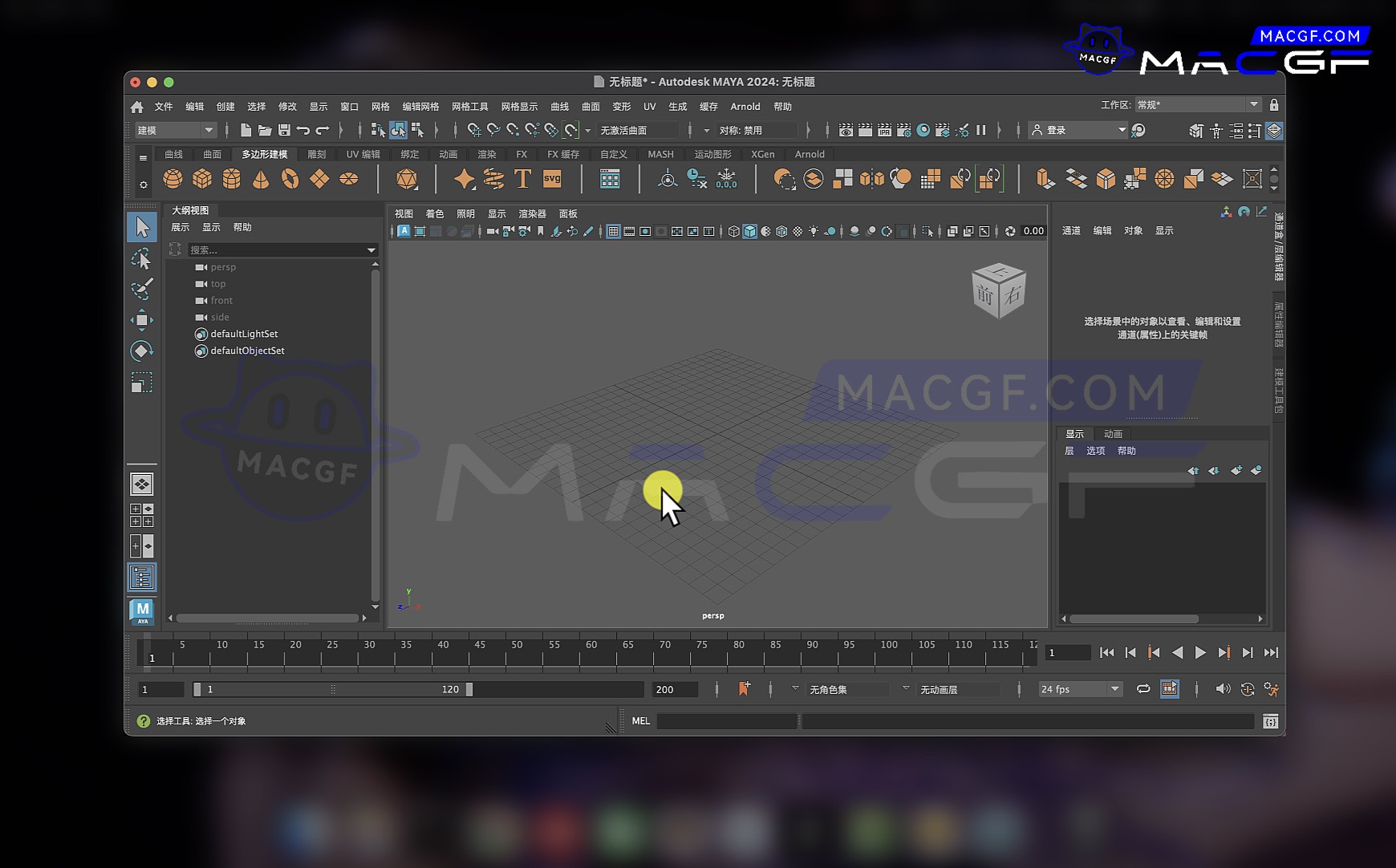This screenshot has height=868, width=1396.
Task: Open the 建模 menu set dropdown
Action: click(175, 130)
